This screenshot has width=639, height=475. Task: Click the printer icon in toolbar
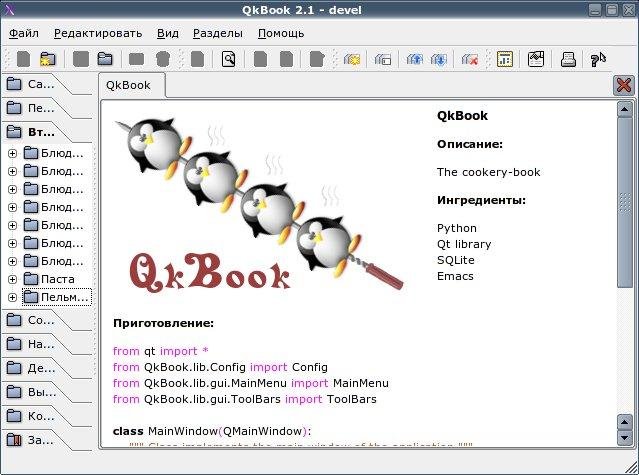pyautogui.click(x=568, y=59)
